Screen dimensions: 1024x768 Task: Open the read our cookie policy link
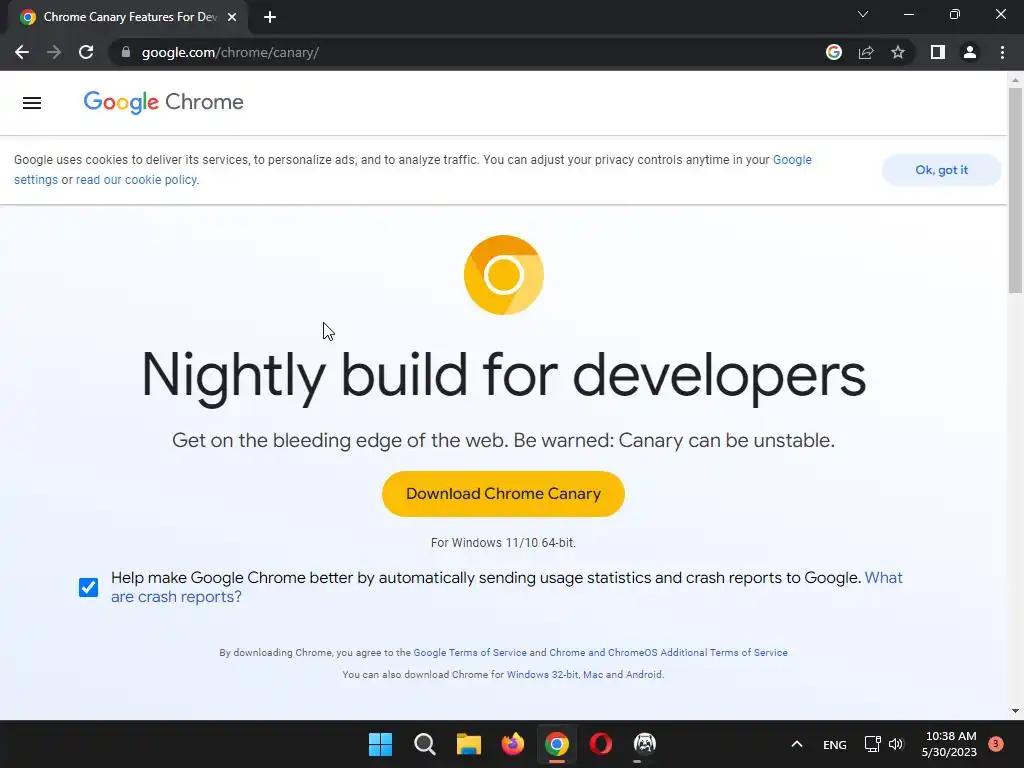tap(136, 180)
